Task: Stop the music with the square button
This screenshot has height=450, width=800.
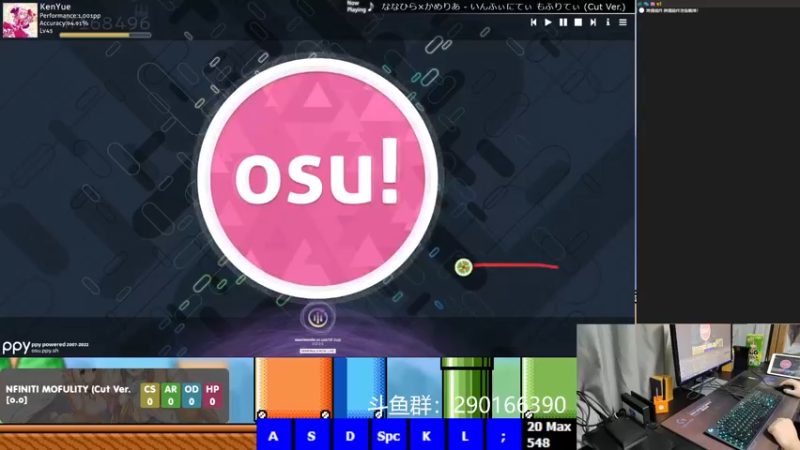Action: (x=578, y=22)
